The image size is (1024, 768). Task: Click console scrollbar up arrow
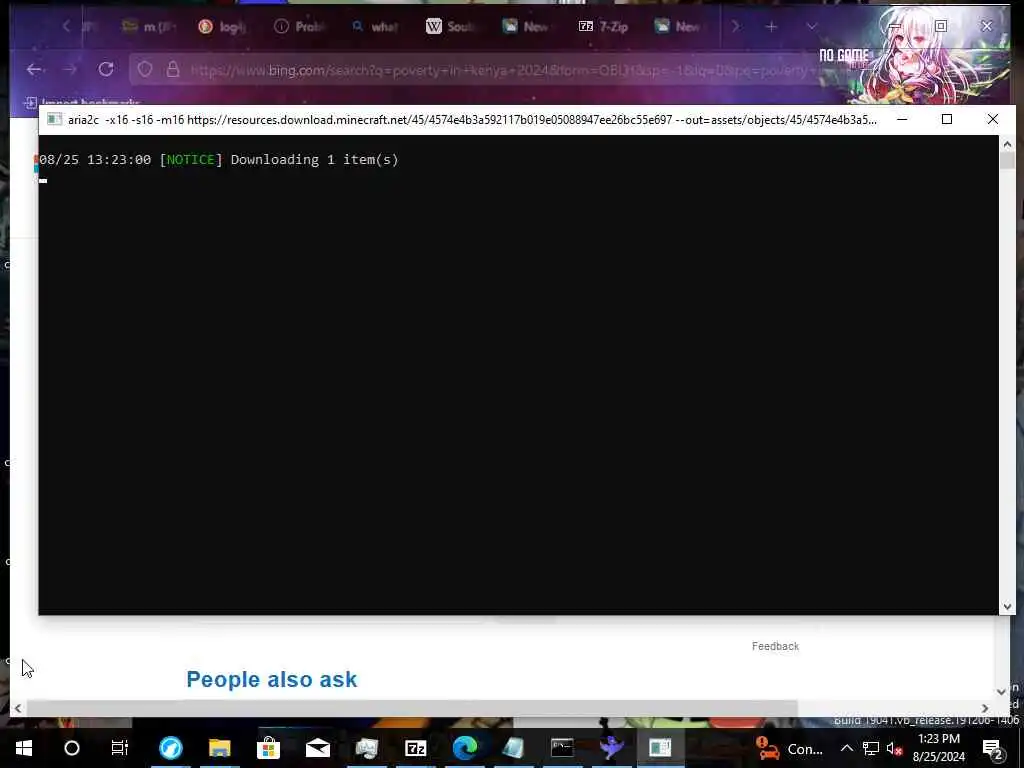1007,144
